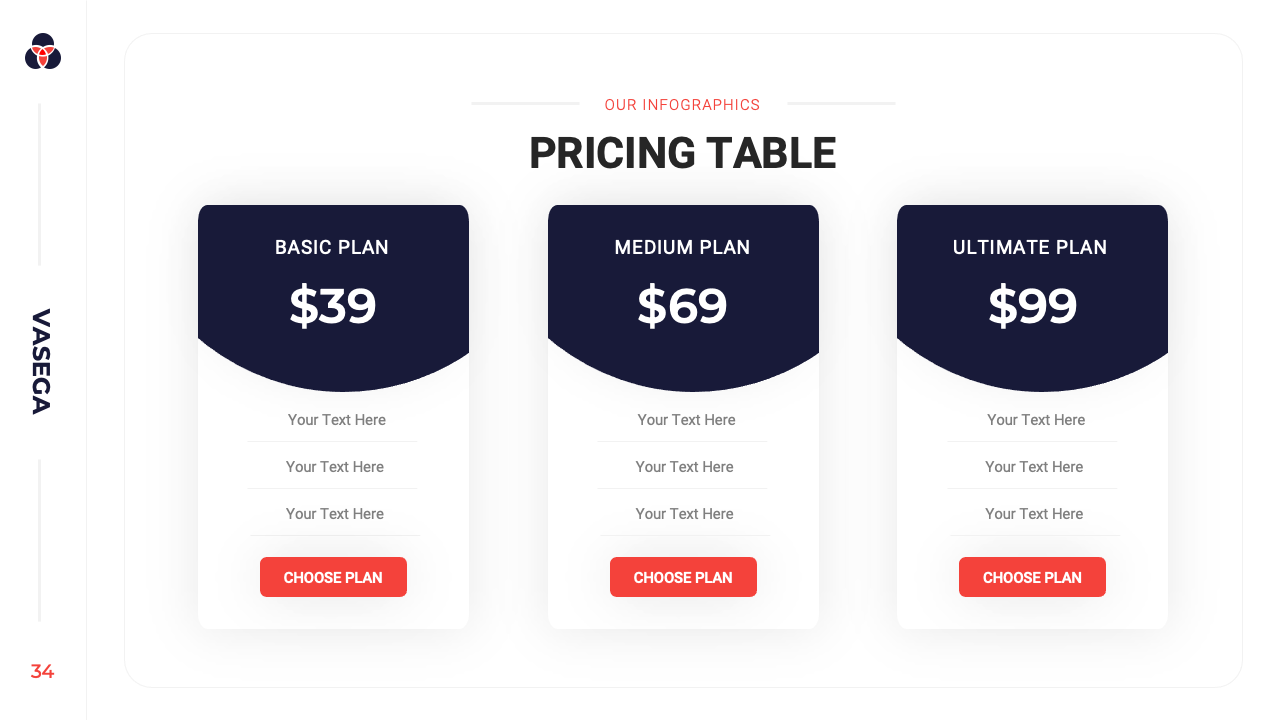Click the slide number 34
This screenshot has width=1280, height=720.
[x=42, y=671]
